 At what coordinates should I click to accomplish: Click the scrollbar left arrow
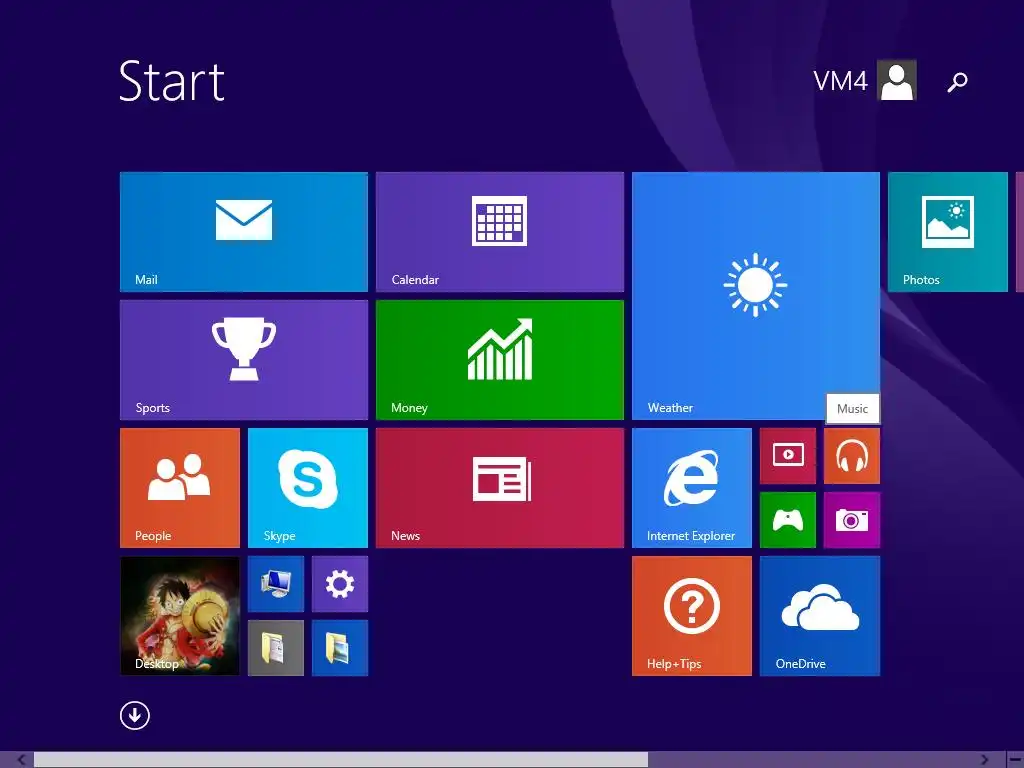(x=21, y=760)
